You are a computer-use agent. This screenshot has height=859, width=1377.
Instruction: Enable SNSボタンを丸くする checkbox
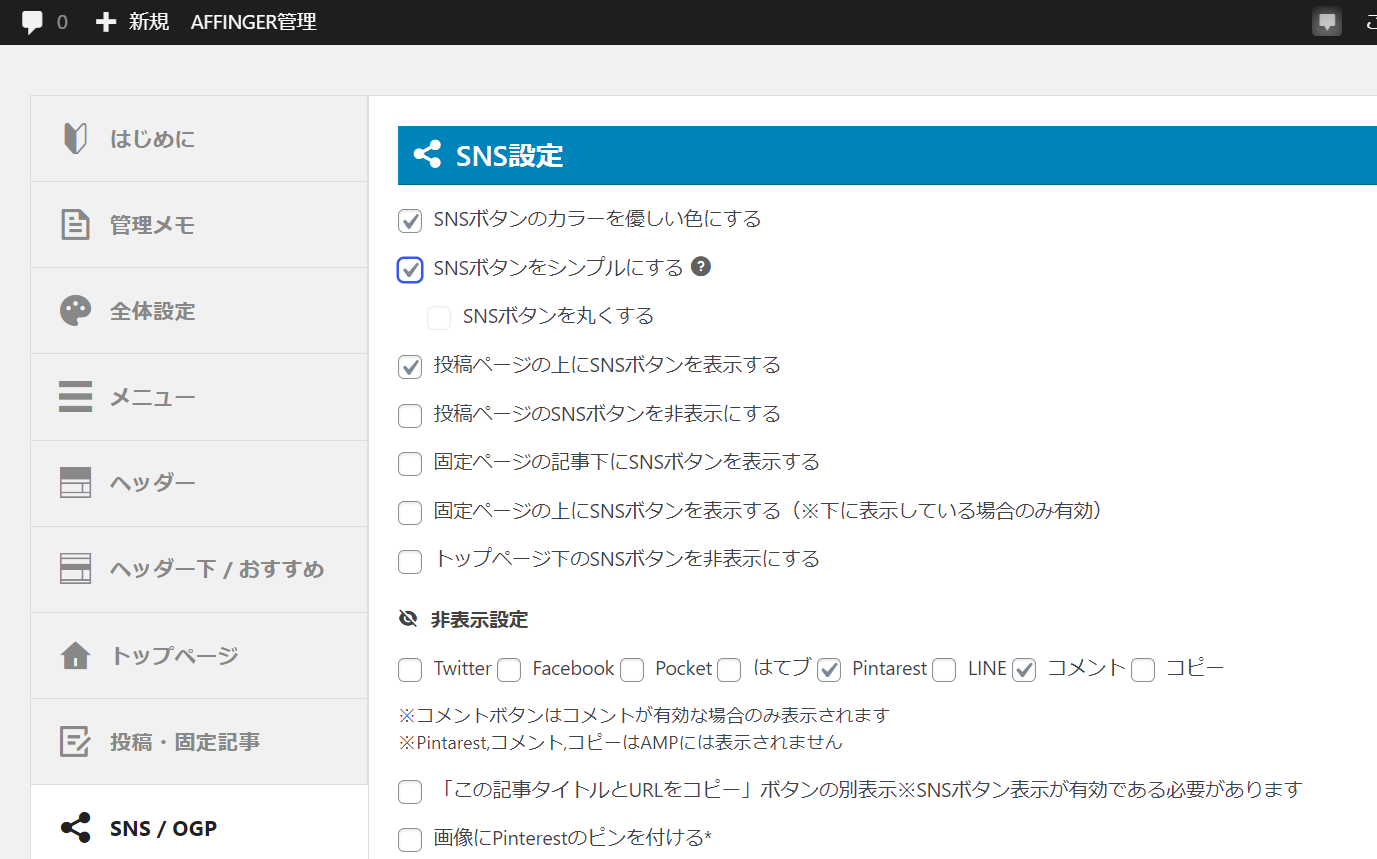click(x=439, y=318)
